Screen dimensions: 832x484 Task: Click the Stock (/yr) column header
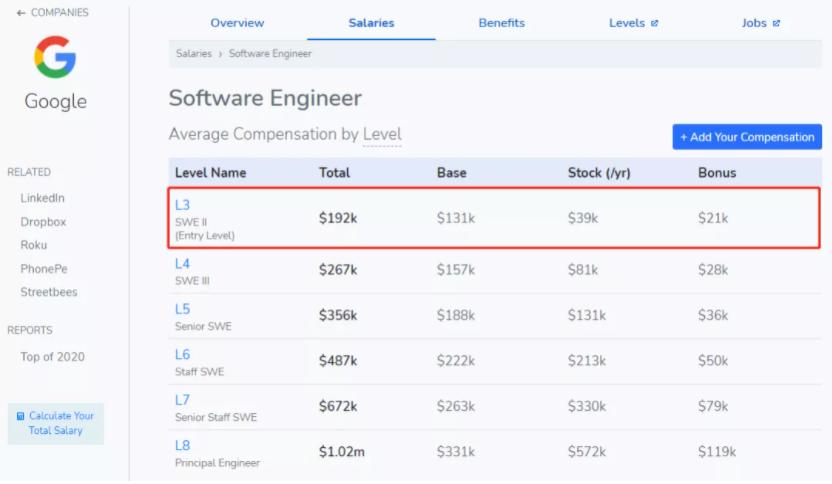coord(599,173)
